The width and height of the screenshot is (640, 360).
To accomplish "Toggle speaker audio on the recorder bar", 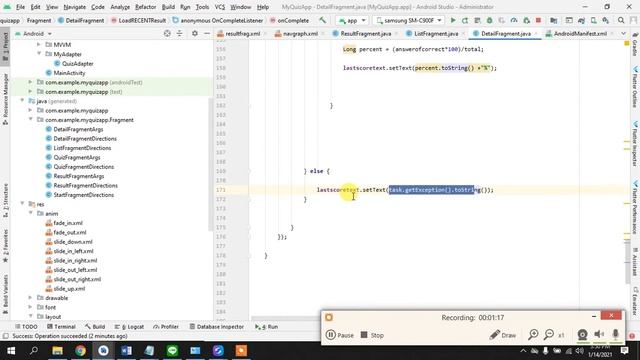I will pyautogui.click(x=599, y=335).
